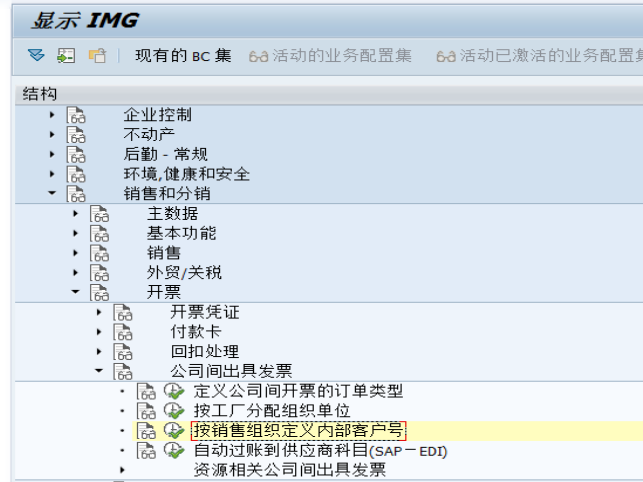This screenshot has width=643, height=482.
Task: Expand the 外贸/关税 node
Action: tap(75, 272)
